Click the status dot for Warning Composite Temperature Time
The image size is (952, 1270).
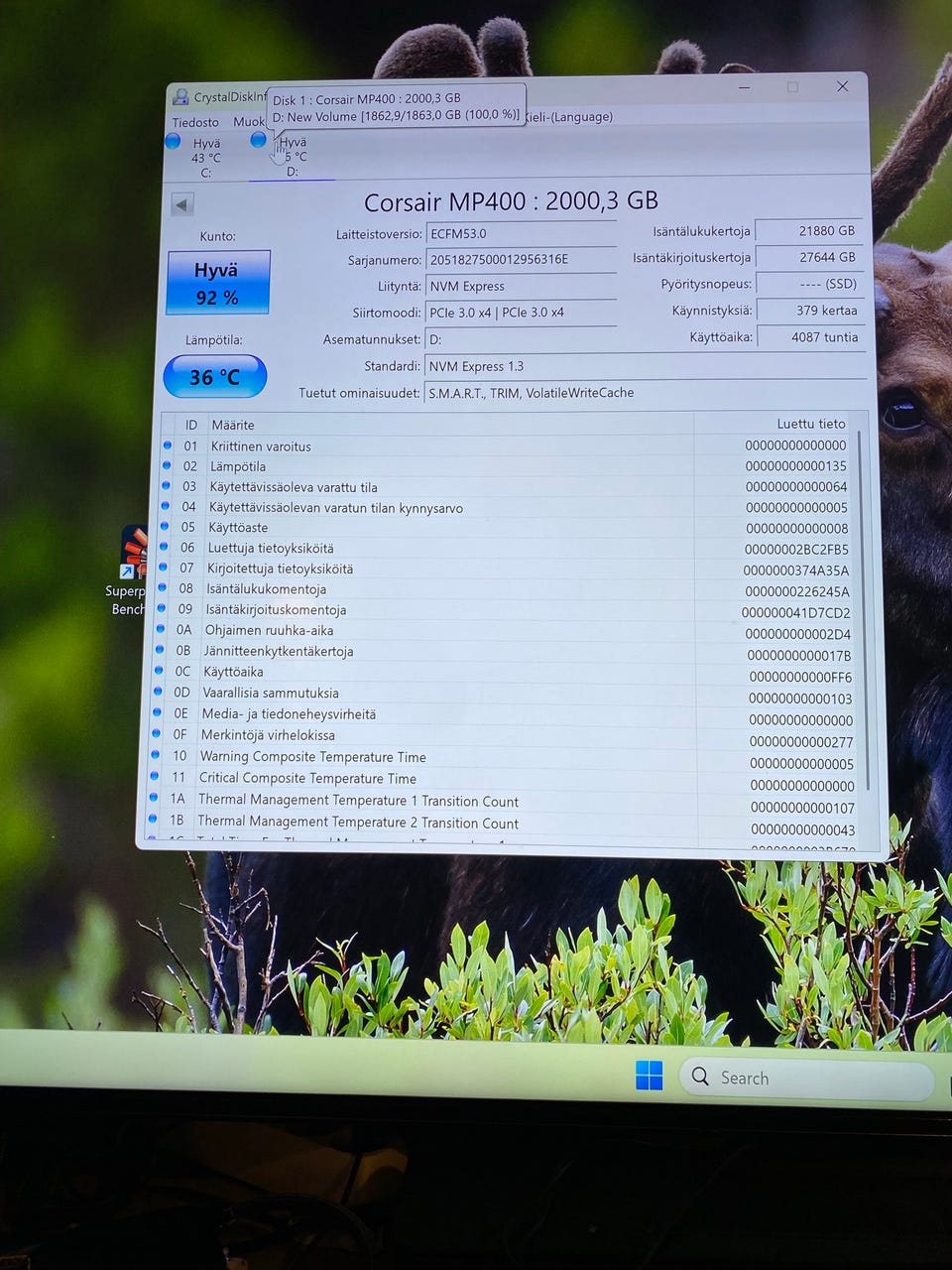pos(155,755)
